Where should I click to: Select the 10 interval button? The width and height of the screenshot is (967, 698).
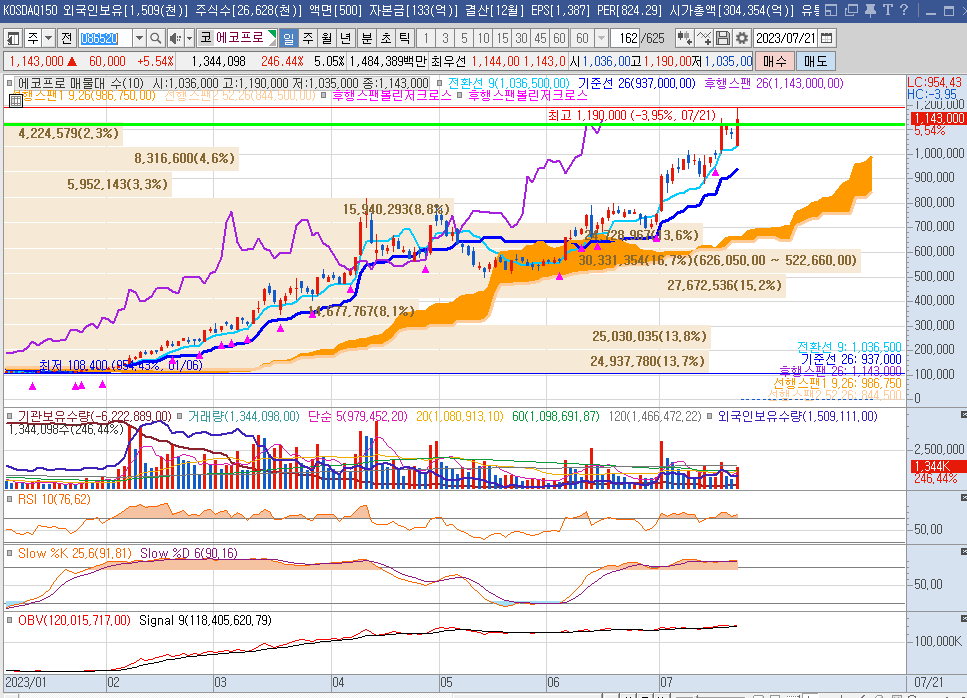(x=483, y=38)
